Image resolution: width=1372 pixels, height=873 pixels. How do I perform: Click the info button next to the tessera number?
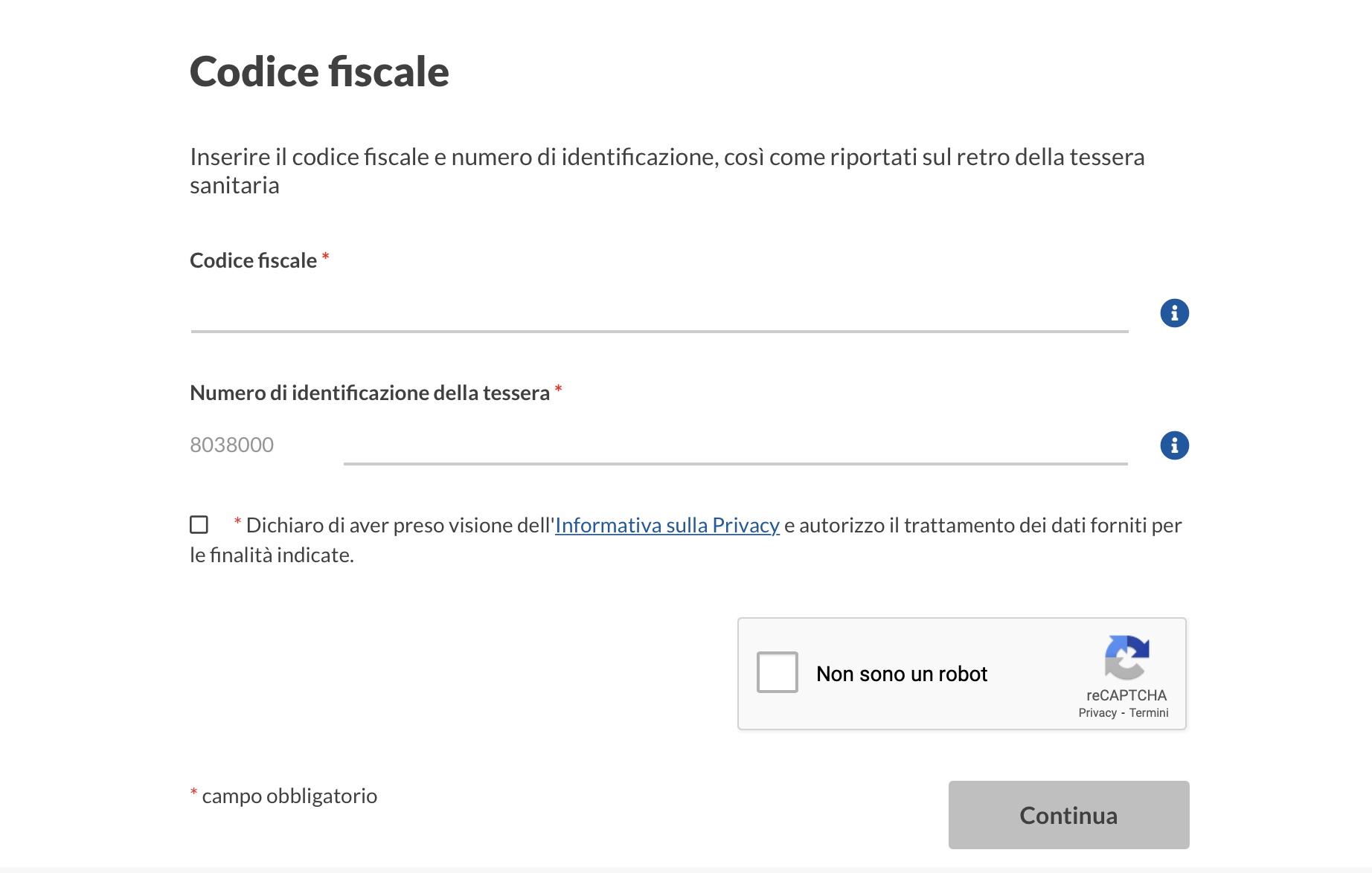pyautogui.click(x=1176, y=445)
